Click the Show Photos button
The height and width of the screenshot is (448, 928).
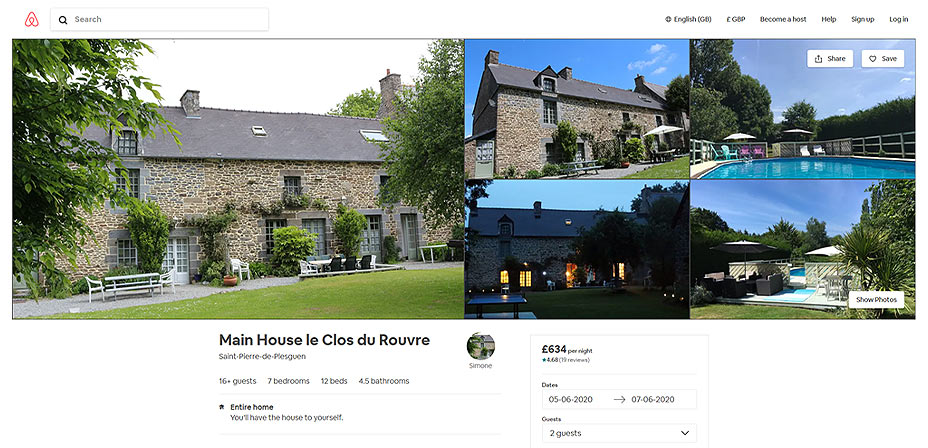tap(877, 299)
